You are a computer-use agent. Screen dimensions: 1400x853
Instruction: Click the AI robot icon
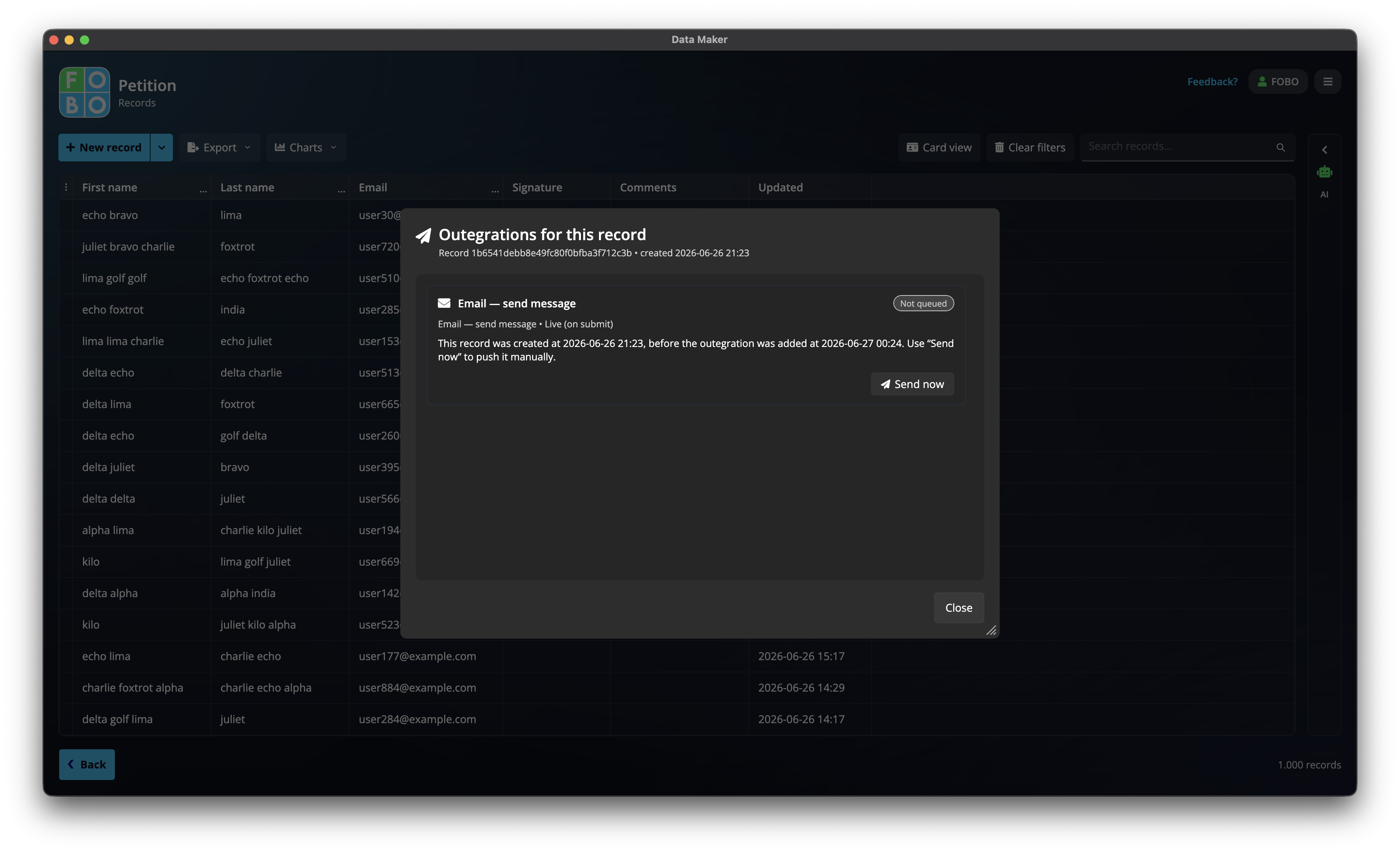point(1324,172)
